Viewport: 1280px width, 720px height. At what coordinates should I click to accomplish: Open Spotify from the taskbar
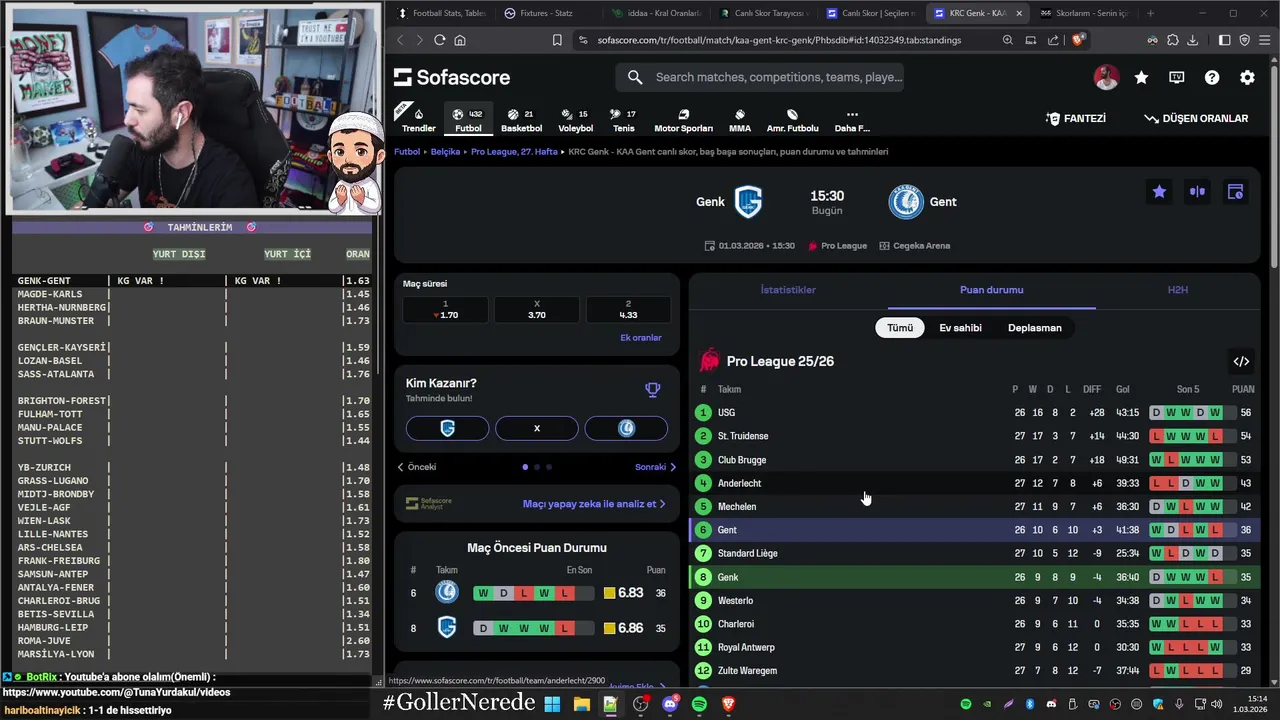[699, 704]
